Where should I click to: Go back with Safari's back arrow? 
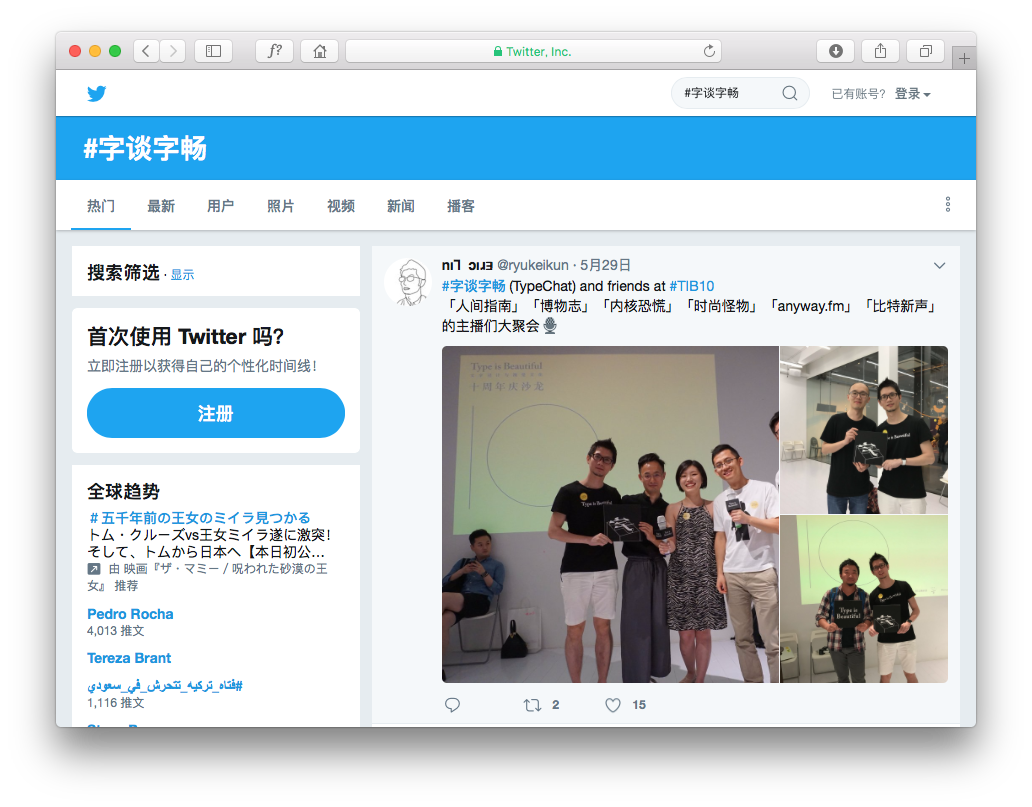point(146,51)
